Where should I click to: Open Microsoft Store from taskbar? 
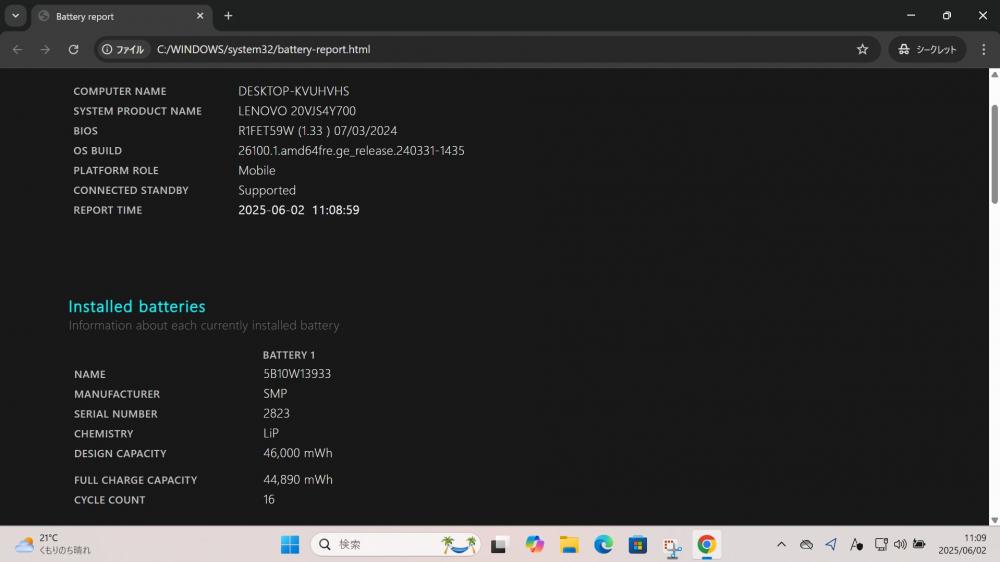click(638, 544)
